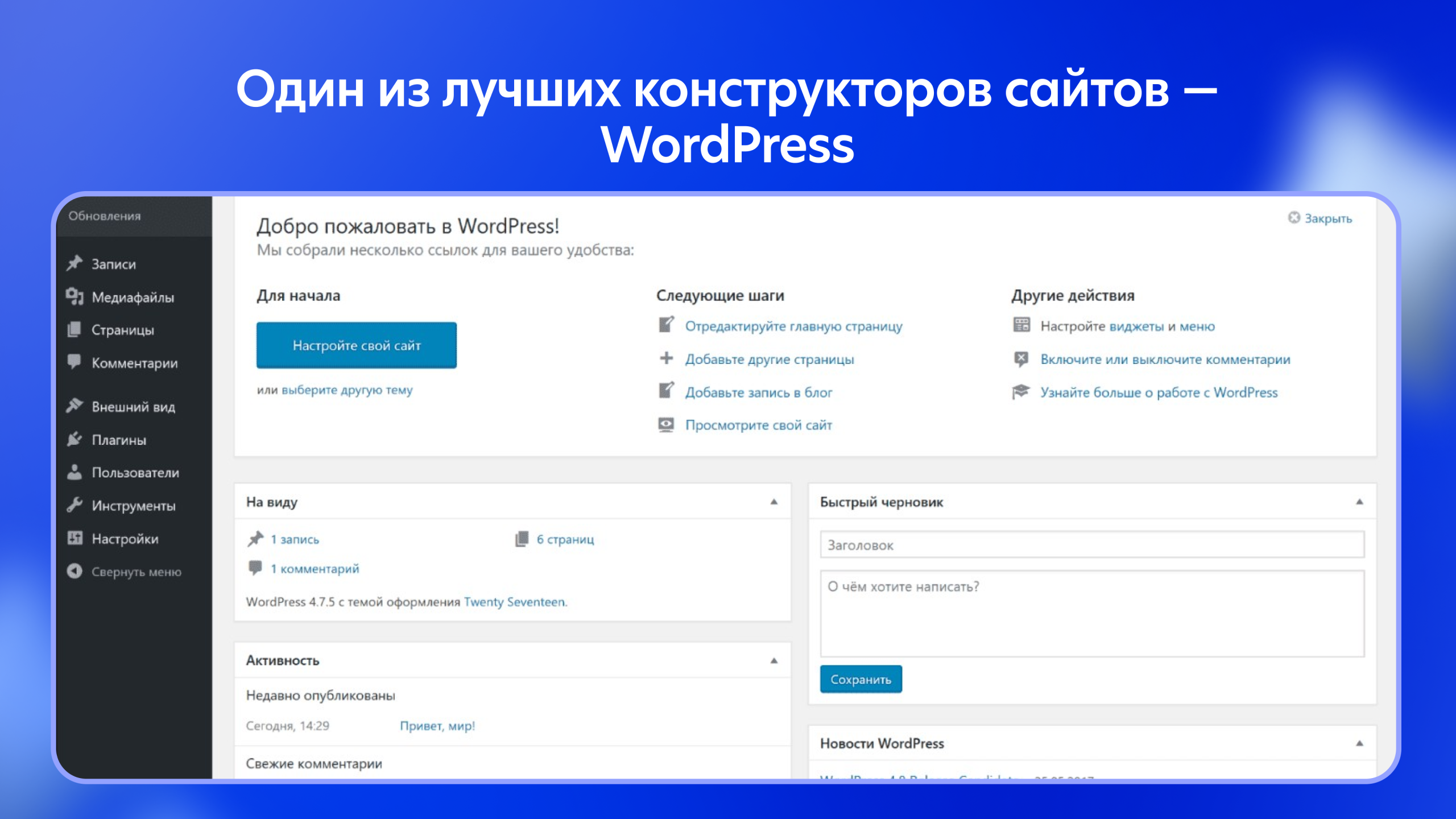This screenshot has width=1456, height=819.
Task: Open Узнайте больше о работе с WordPress
Action: (x=1159, y=392)
